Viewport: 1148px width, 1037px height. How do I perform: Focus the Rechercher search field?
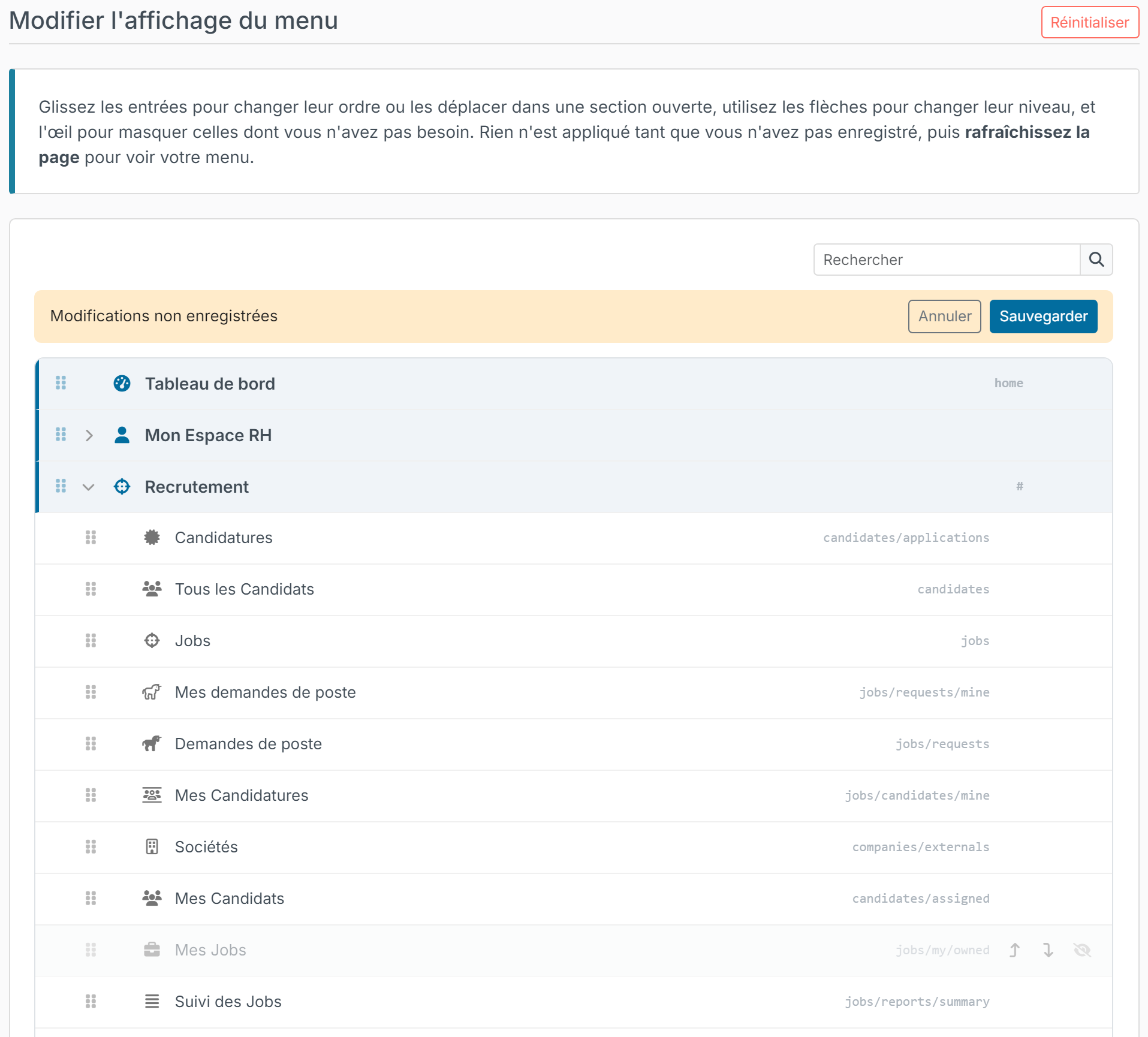[x=947, y=260]
